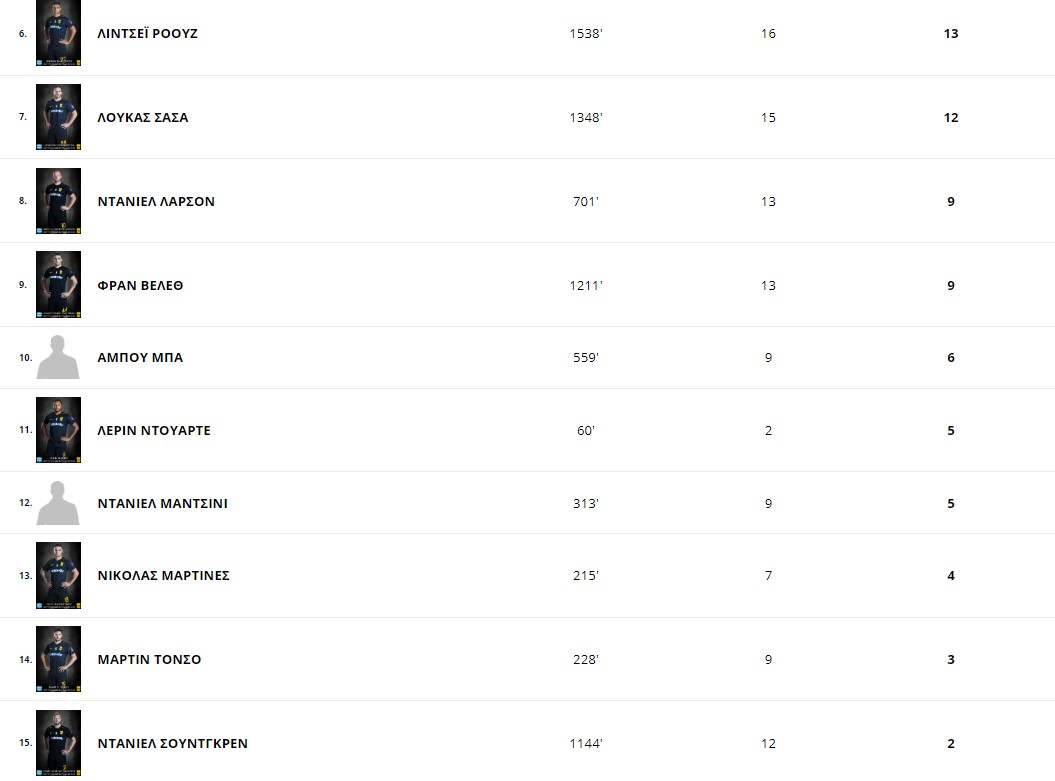
Task: Select ΜΑΡΤΙΝ ΤΟΝΣΟ name link
Action: 149,660
